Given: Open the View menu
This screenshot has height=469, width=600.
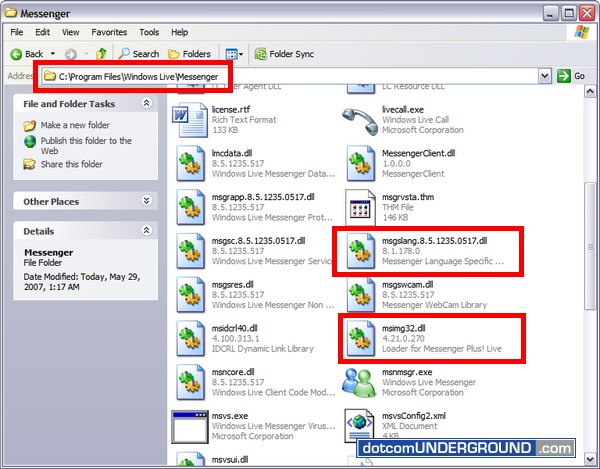Looking at the screenshot, I should coord(70,32).
